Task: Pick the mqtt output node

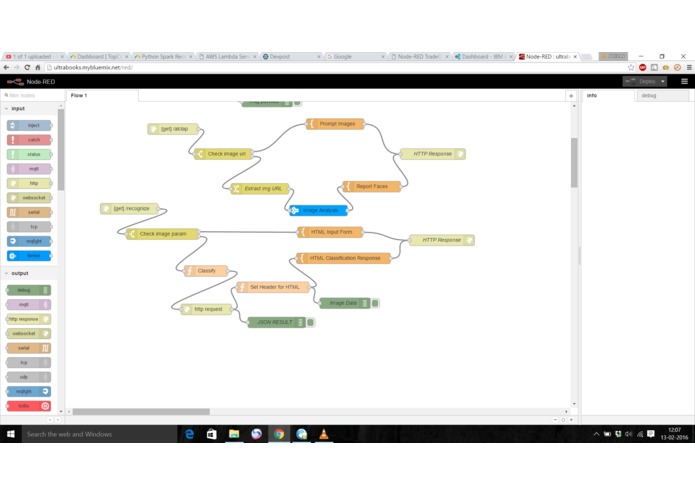Action: 29,304
